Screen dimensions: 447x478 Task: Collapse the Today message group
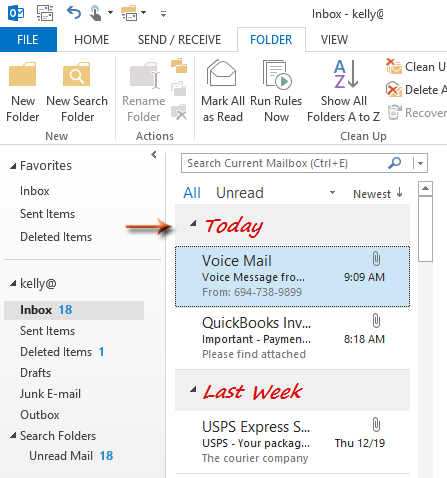coord(193,224)
